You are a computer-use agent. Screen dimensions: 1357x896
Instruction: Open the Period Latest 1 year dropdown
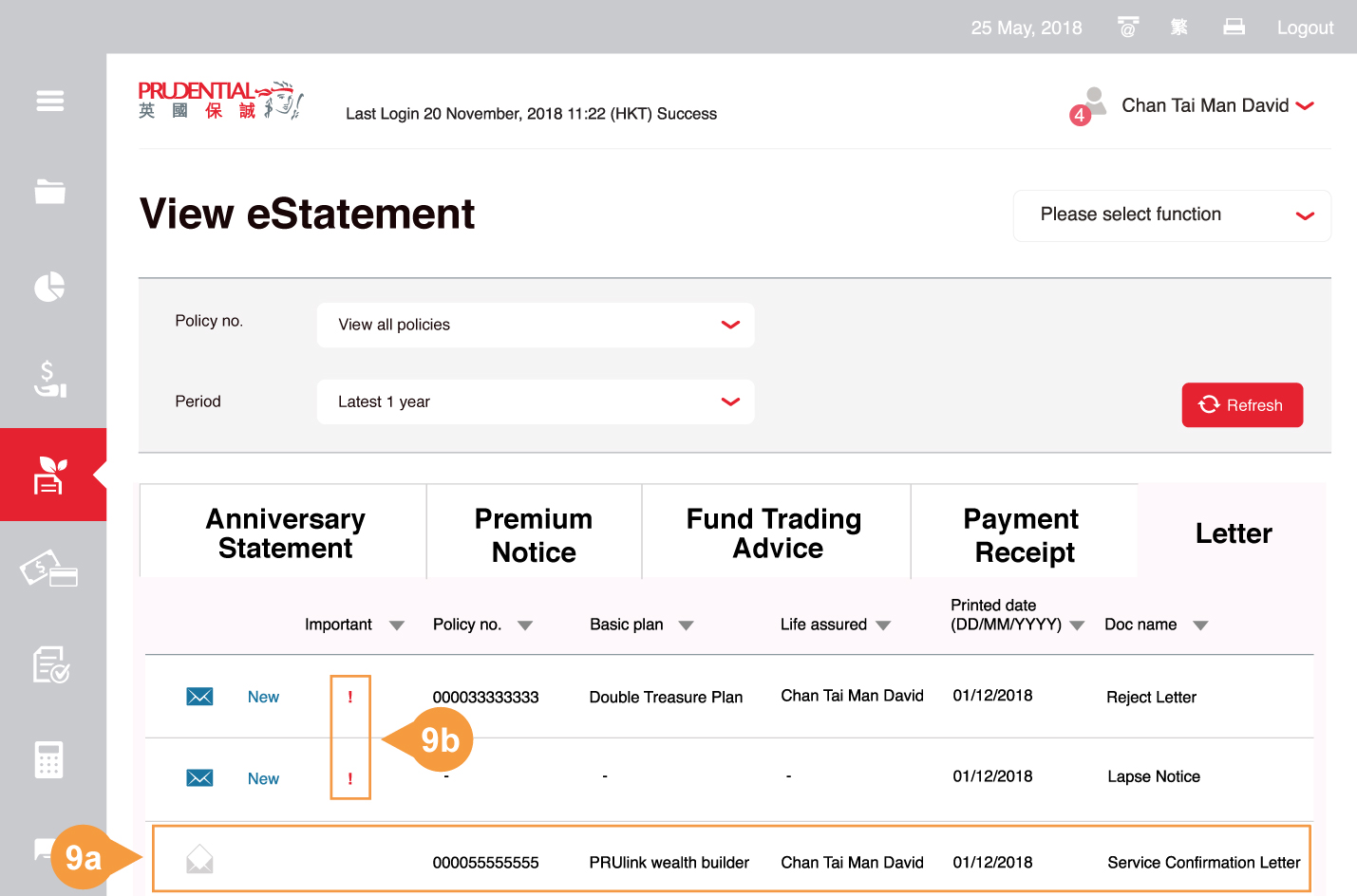536,402
